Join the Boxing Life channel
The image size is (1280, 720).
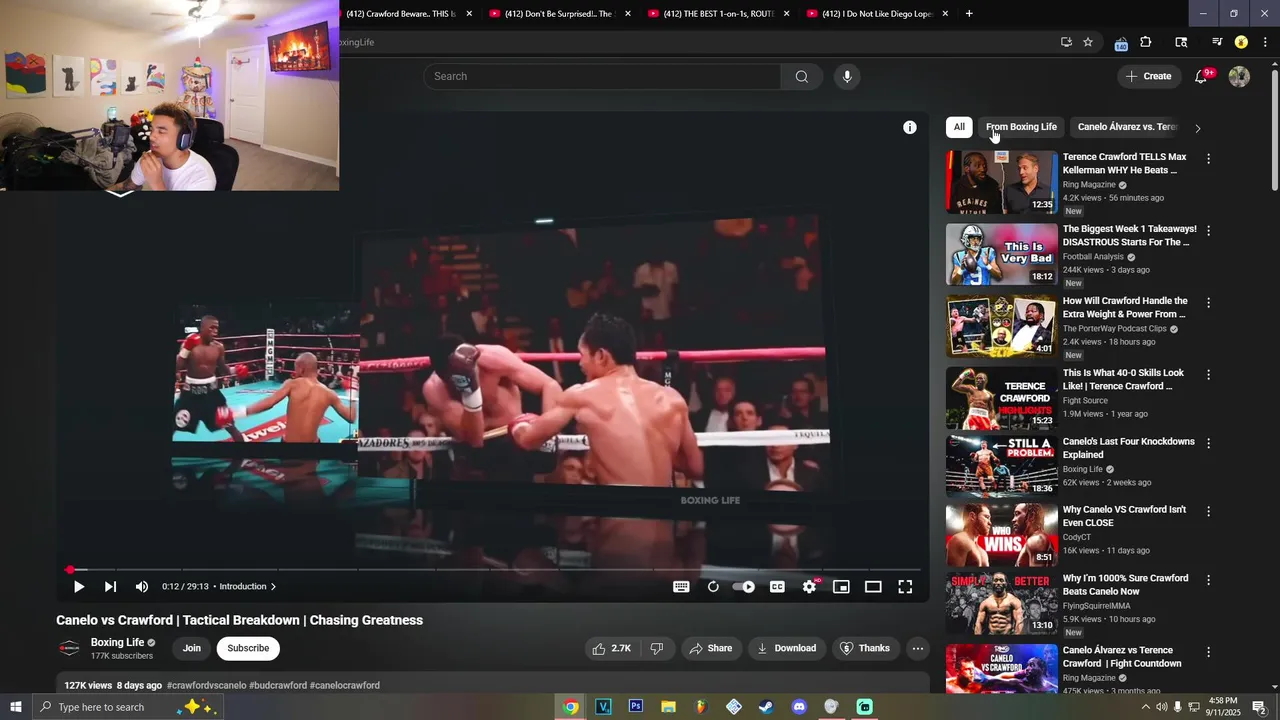pos(192,648)
